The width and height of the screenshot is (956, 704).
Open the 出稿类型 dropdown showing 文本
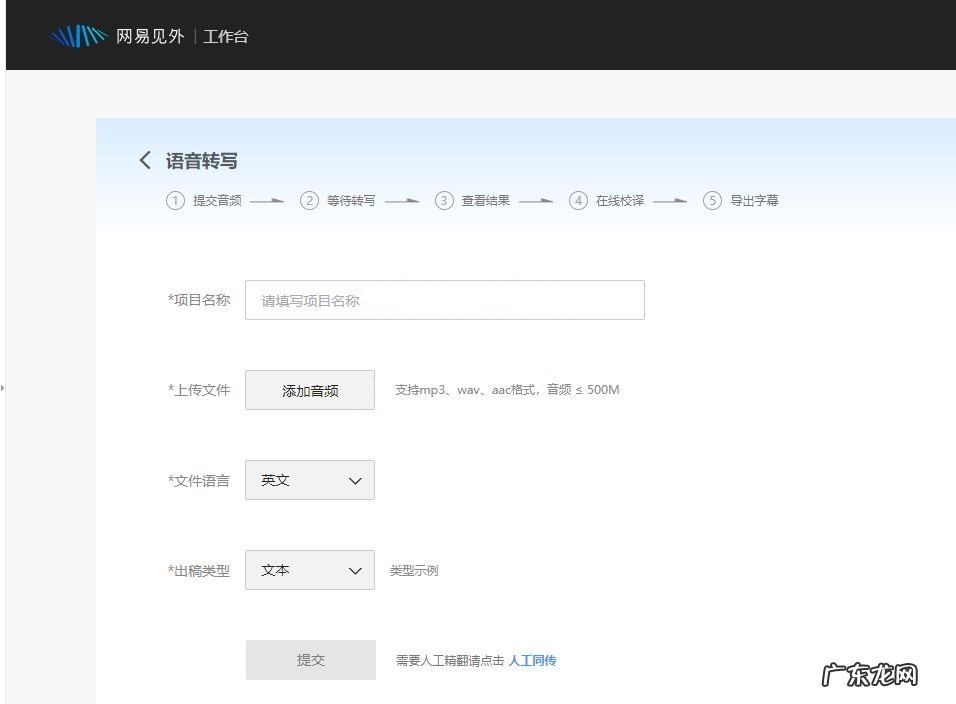[x=310, y=570]
